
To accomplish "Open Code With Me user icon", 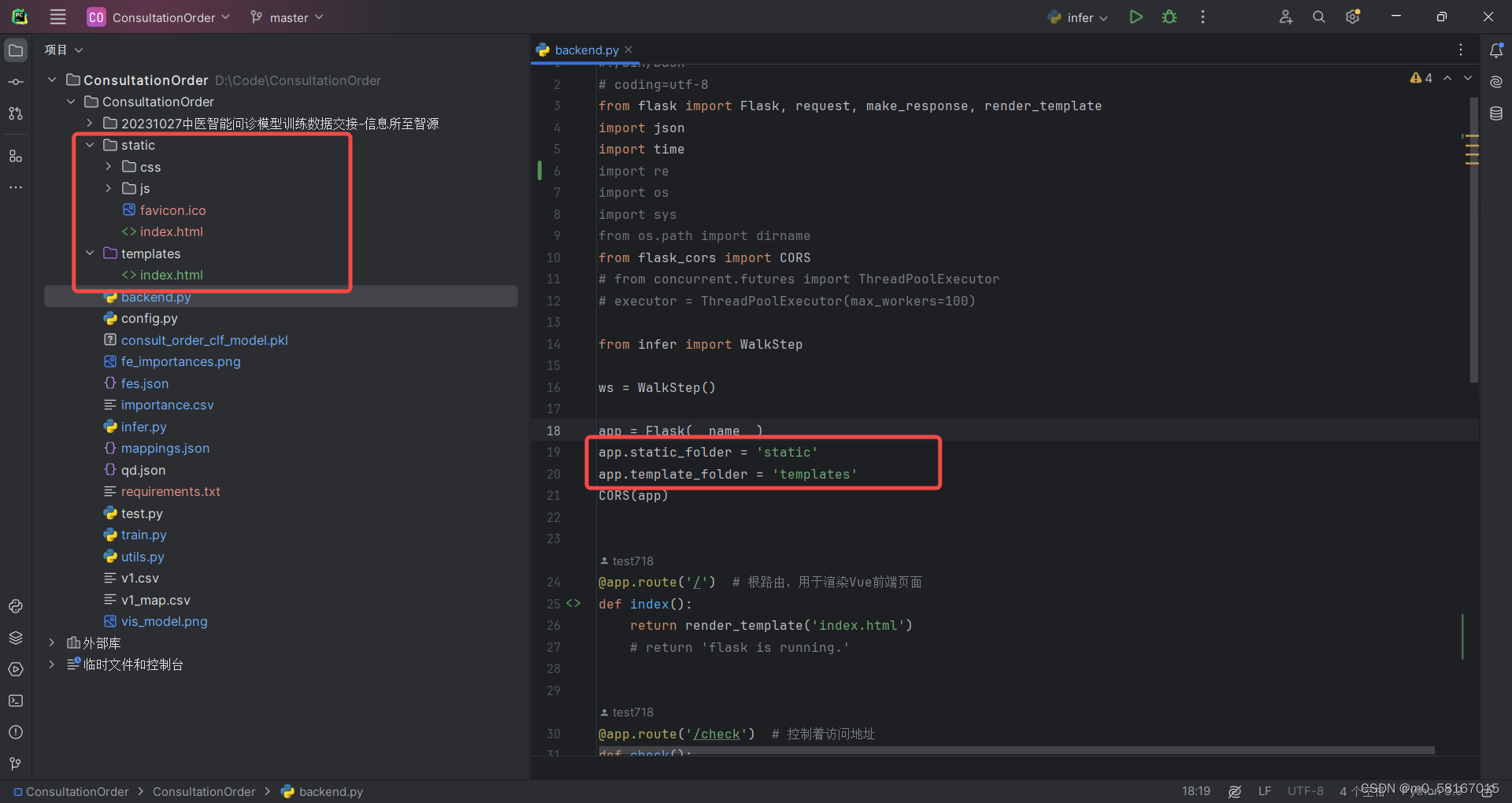I will click(x=1286, y=17).
